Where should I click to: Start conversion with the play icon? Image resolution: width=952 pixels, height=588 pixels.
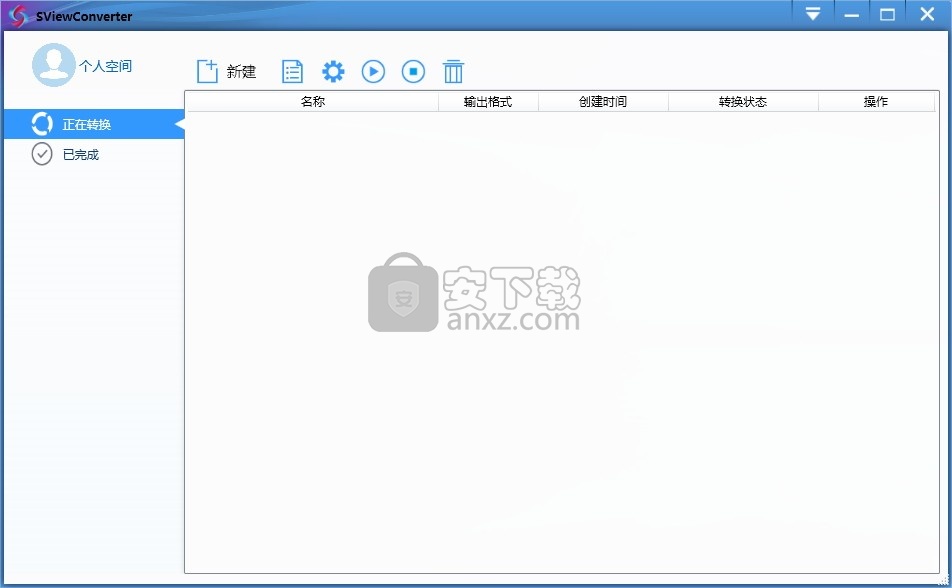373,72
